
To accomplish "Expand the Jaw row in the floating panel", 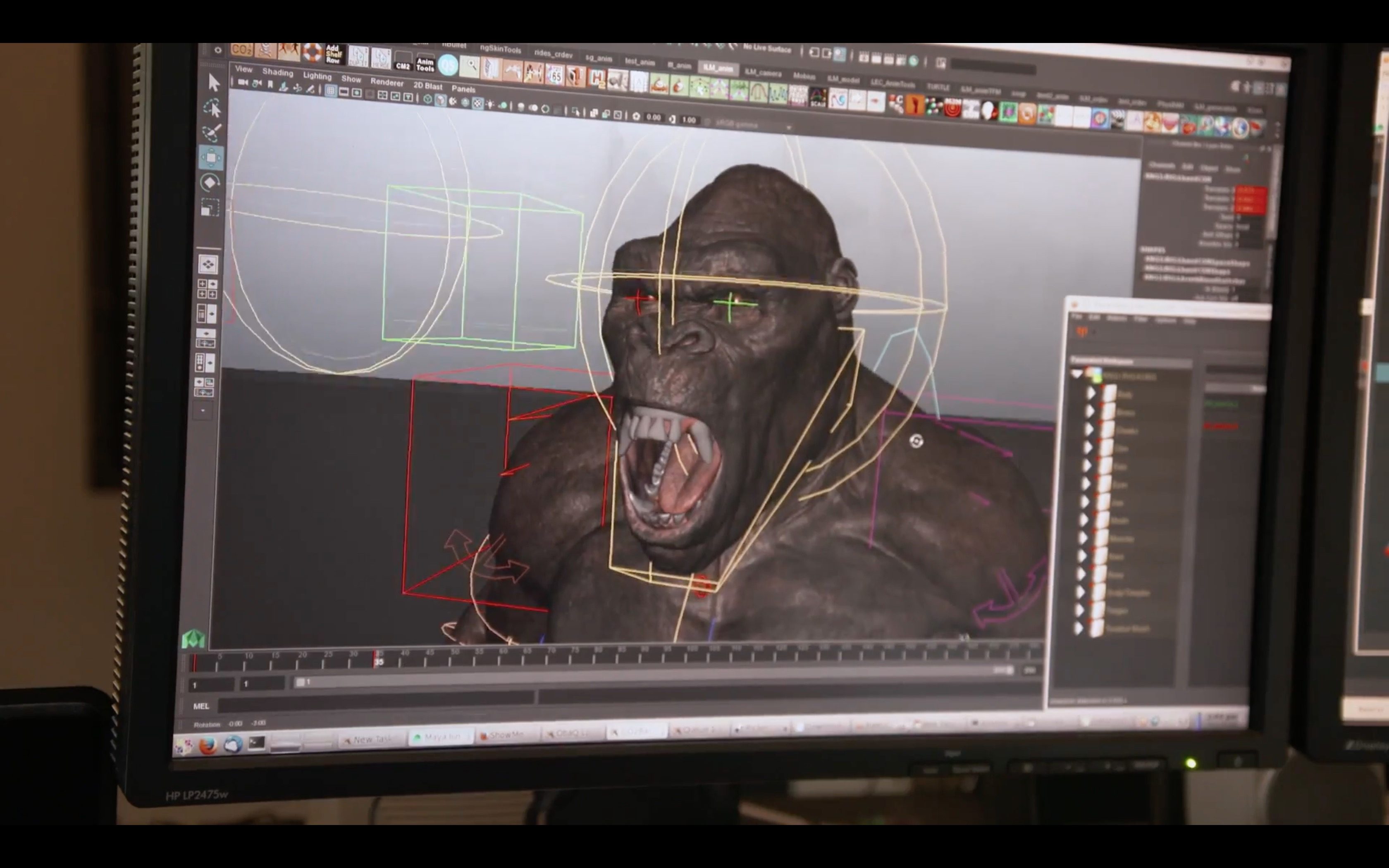I will (1086, 502).
